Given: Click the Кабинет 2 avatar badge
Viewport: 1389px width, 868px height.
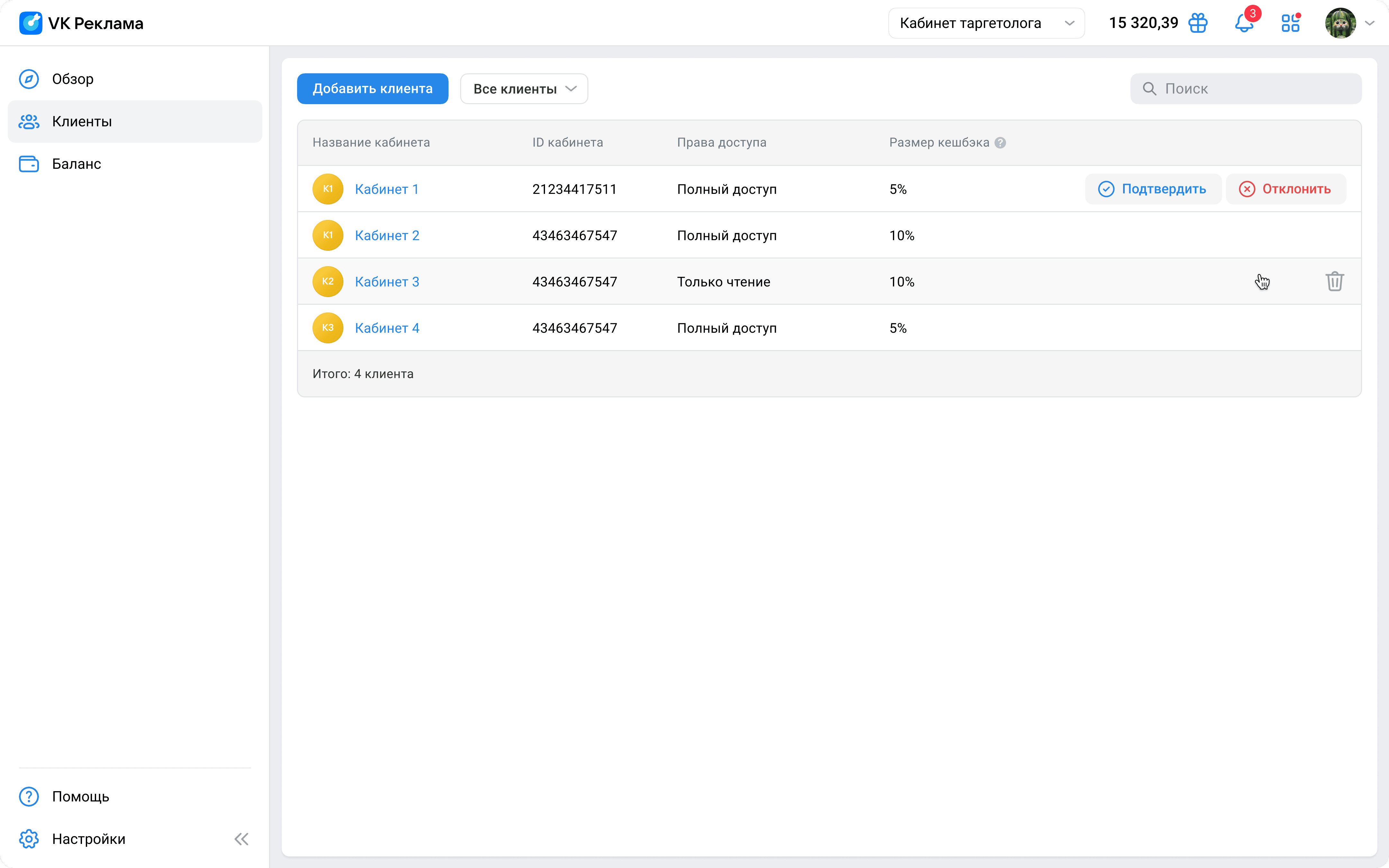Looking at the screenshot, I should (328, 235).
